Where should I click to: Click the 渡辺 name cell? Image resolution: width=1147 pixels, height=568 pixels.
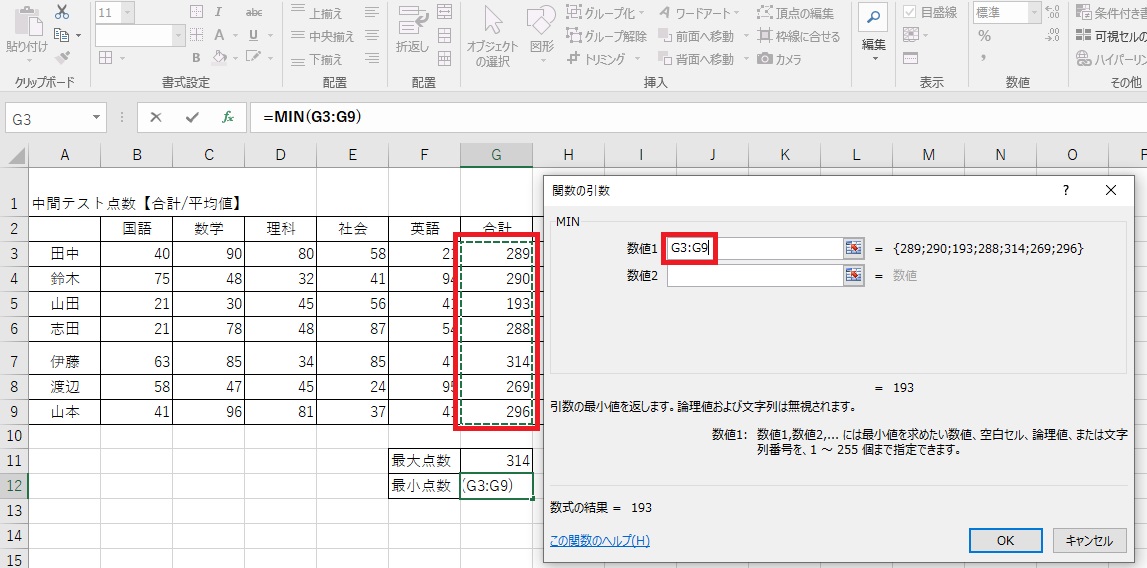coord(65,386)
